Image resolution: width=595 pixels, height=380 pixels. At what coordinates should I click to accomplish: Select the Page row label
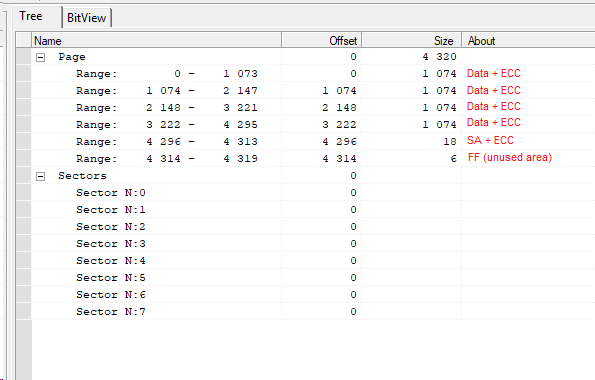click(72, 57)
